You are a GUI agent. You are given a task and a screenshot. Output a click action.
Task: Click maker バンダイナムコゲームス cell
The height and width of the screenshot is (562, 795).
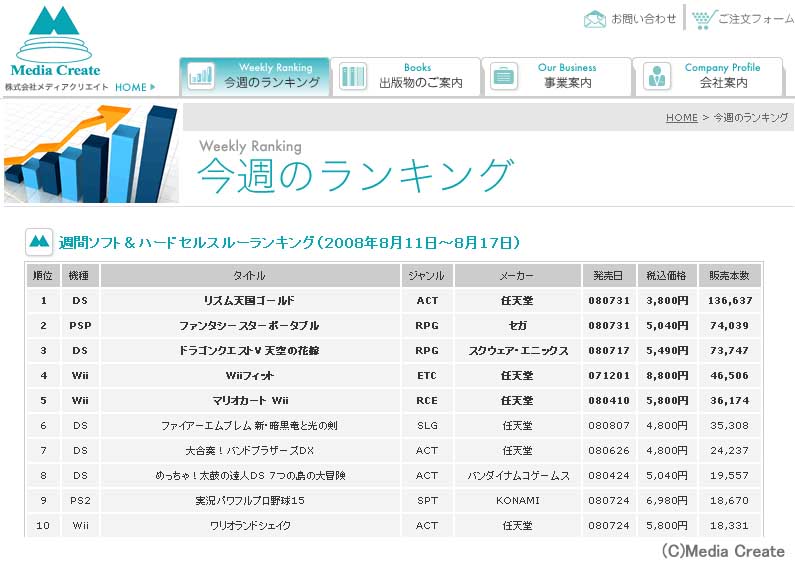pyautogui.click(x=517, y=476)
